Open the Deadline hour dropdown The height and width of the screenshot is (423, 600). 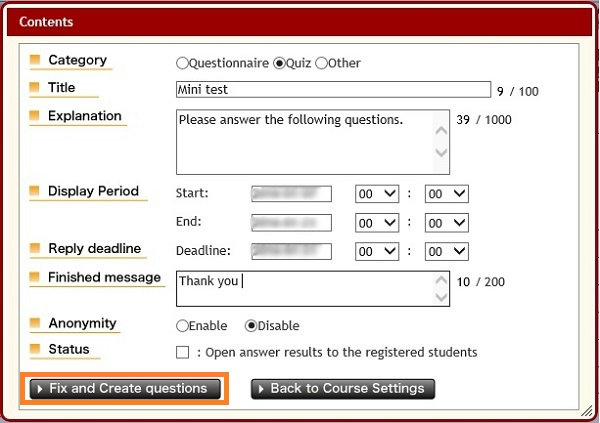pyautogui.click(x=377, y=252)
